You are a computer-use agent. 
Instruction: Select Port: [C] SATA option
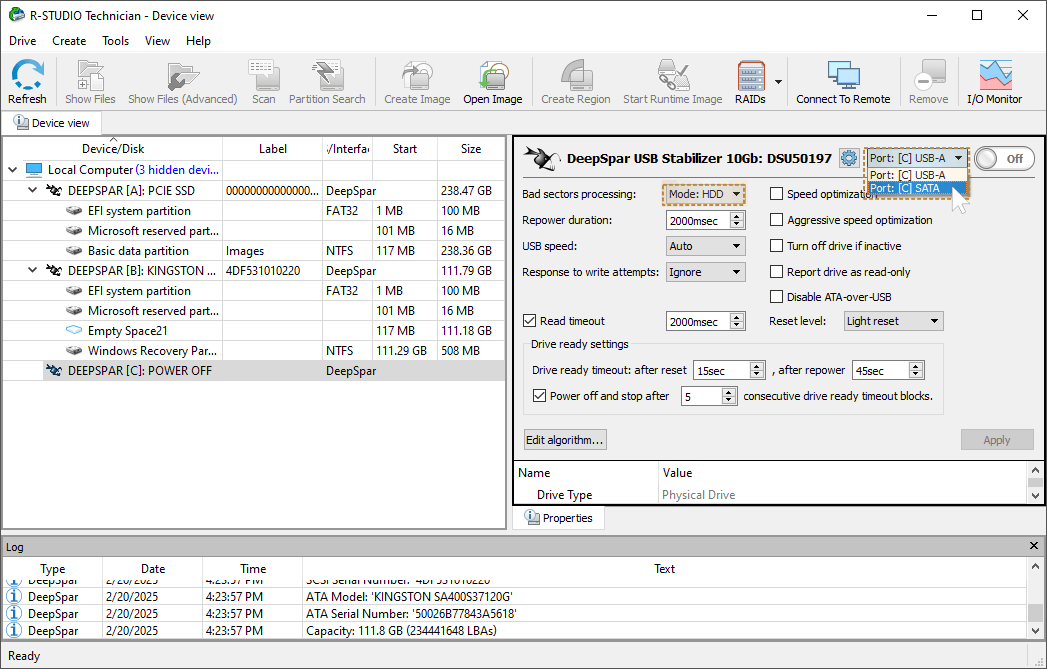[x=917, y=188]
